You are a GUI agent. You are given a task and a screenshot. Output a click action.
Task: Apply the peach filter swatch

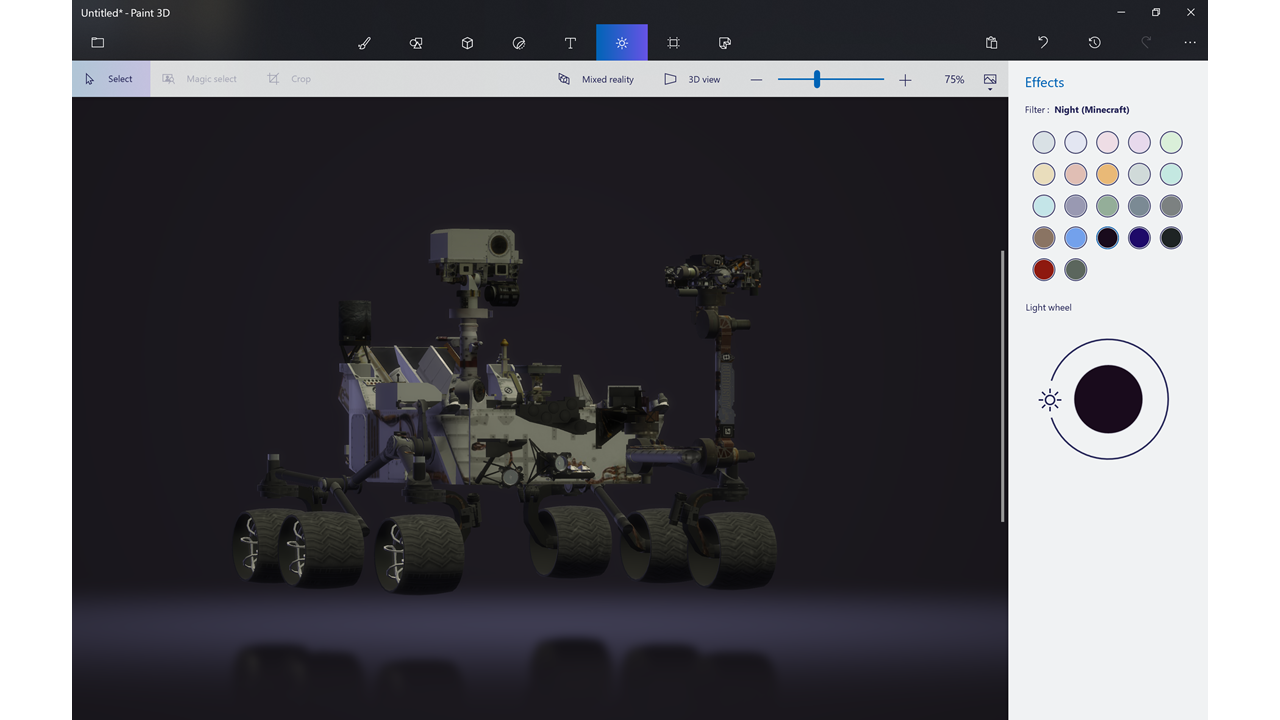(x=1076, y=174)
